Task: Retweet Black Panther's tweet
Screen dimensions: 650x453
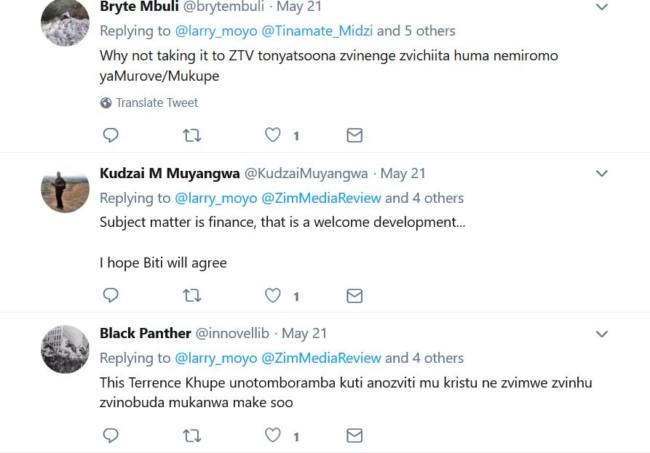Action: click(x=192, y=435)
